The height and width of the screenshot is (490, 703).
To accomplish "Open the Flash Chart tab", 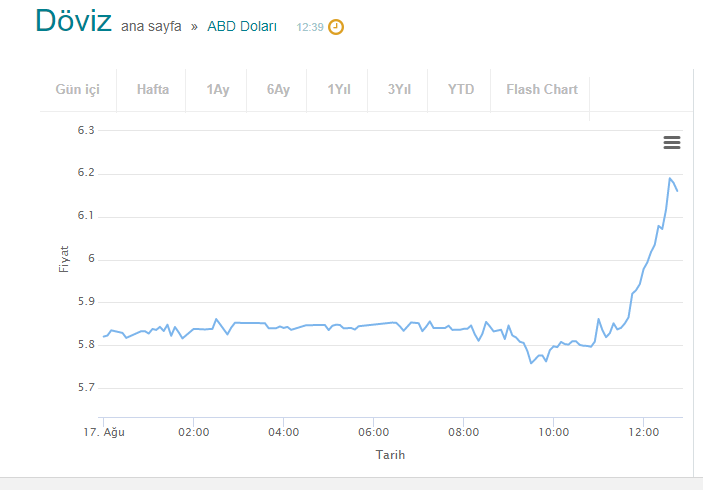I will pos(542,89).
